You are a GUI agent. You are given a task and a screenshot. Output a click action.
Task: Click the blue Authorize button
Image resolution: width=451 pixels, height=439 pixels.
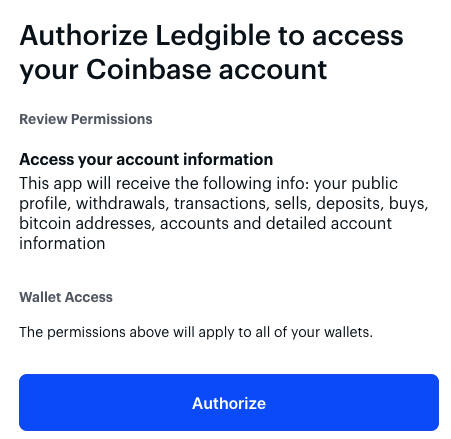point(229,402)
